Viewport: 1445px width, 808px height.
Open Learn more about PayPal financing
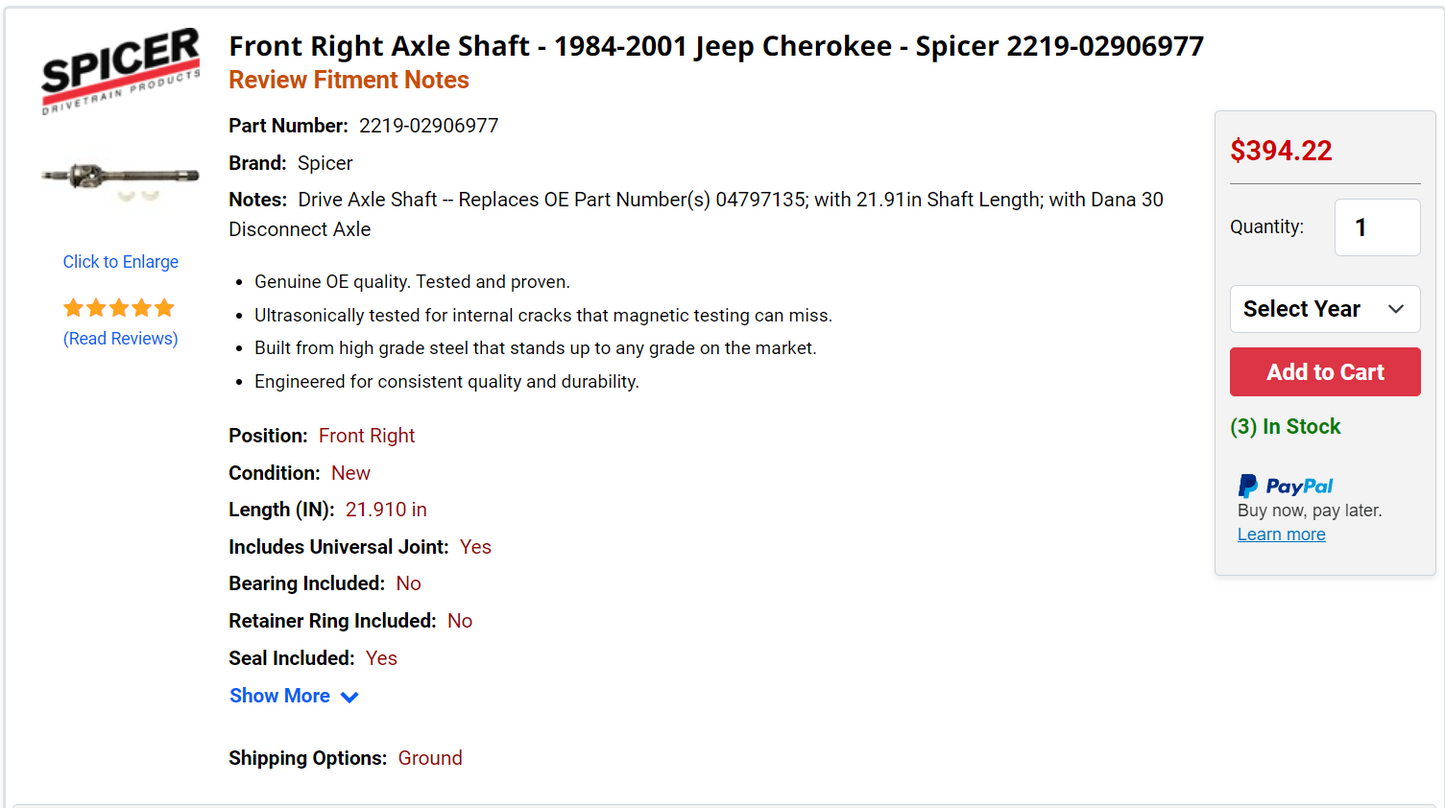click(1281, 534)
